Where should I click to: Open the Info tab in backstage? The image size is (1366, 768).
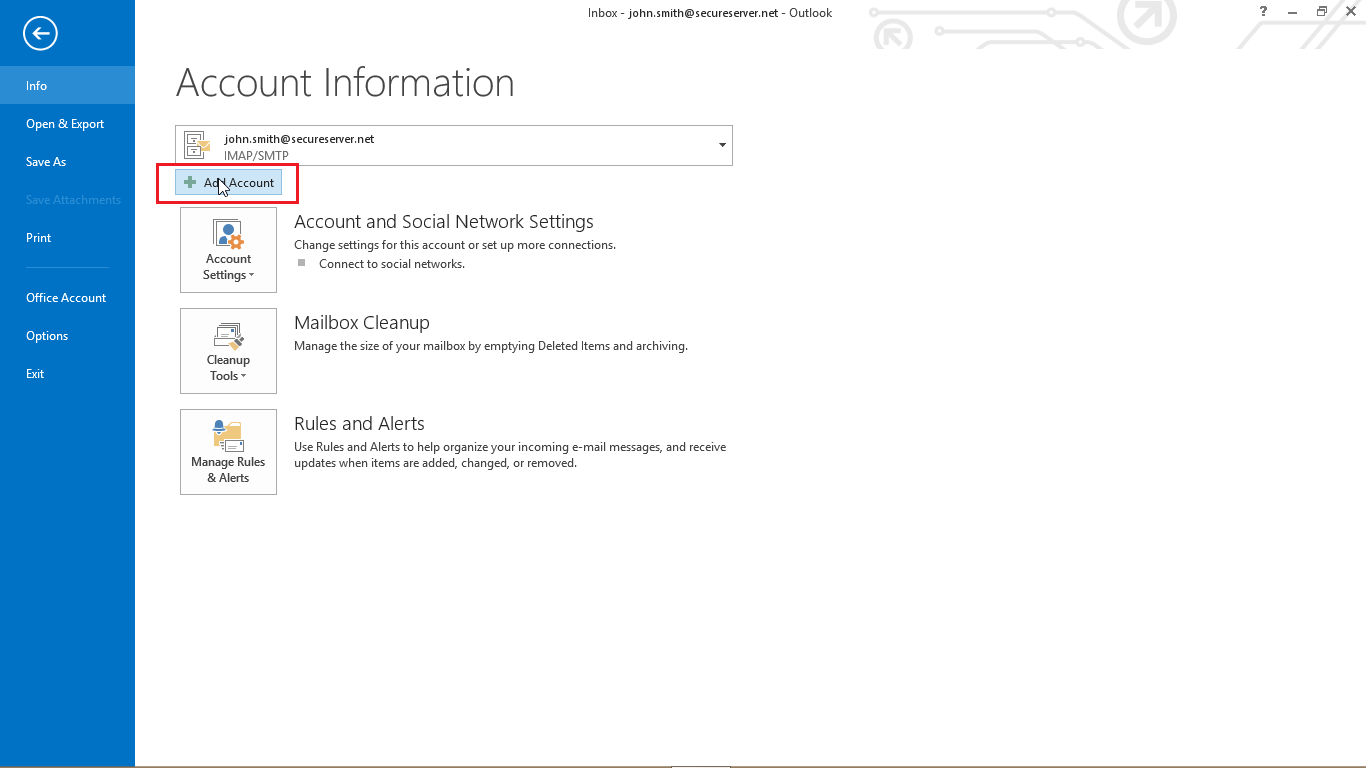(x=67, y=85)
